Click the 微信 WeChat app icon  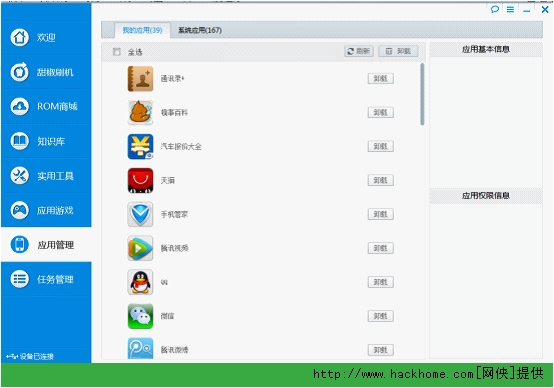[140, 316]
